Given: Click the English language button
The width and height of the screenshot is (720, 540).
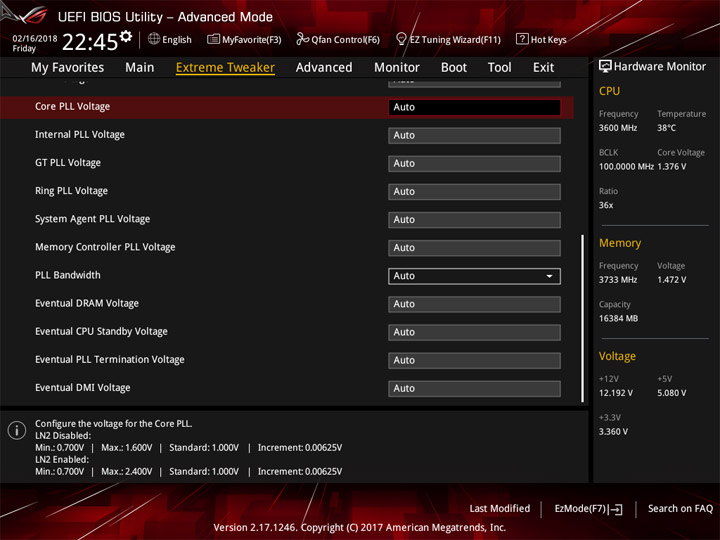Looking at the screenshot, I should click(170, 39).
